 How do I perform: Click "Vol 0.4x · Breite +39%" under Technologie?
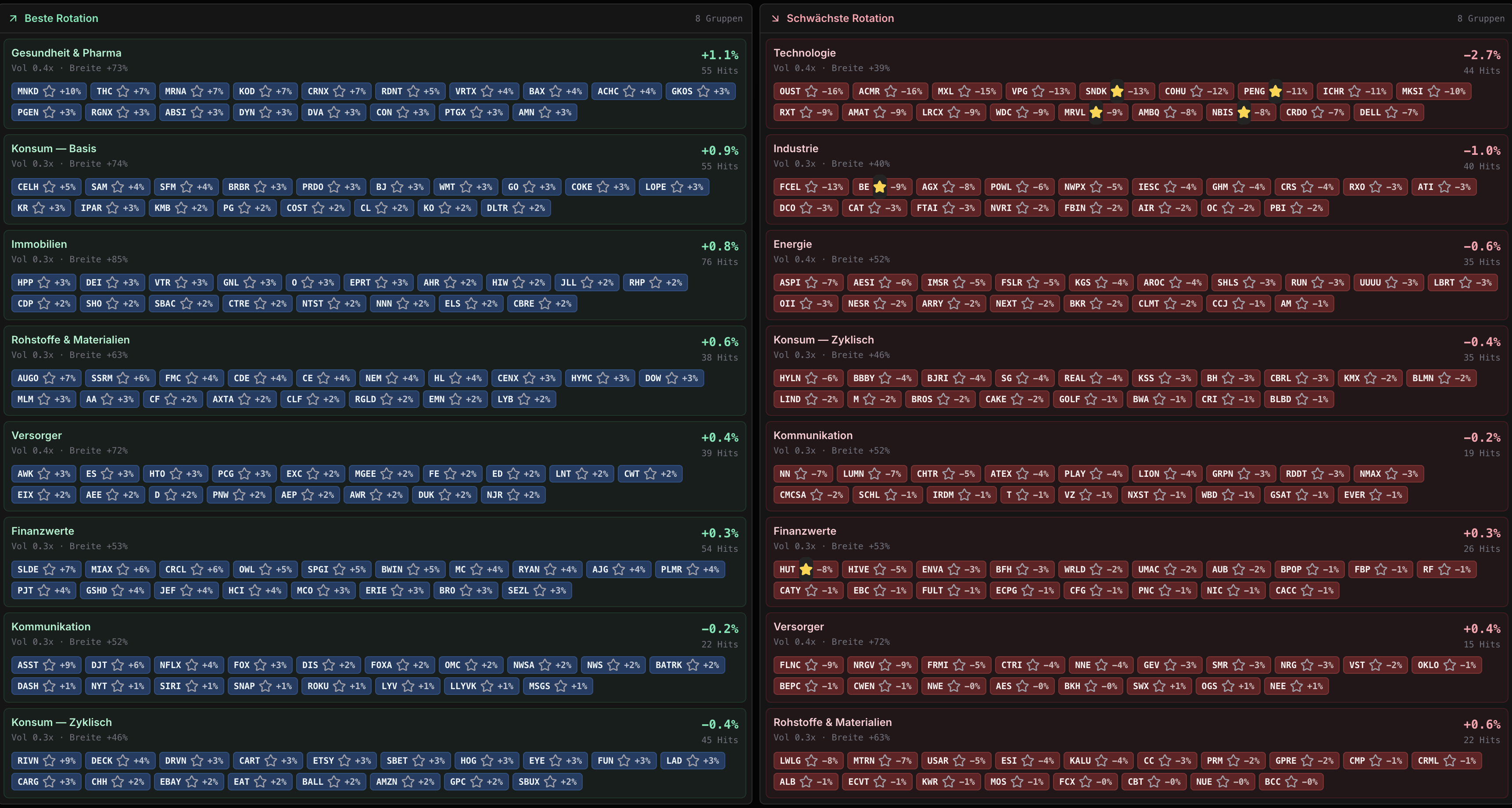point(832,68)
